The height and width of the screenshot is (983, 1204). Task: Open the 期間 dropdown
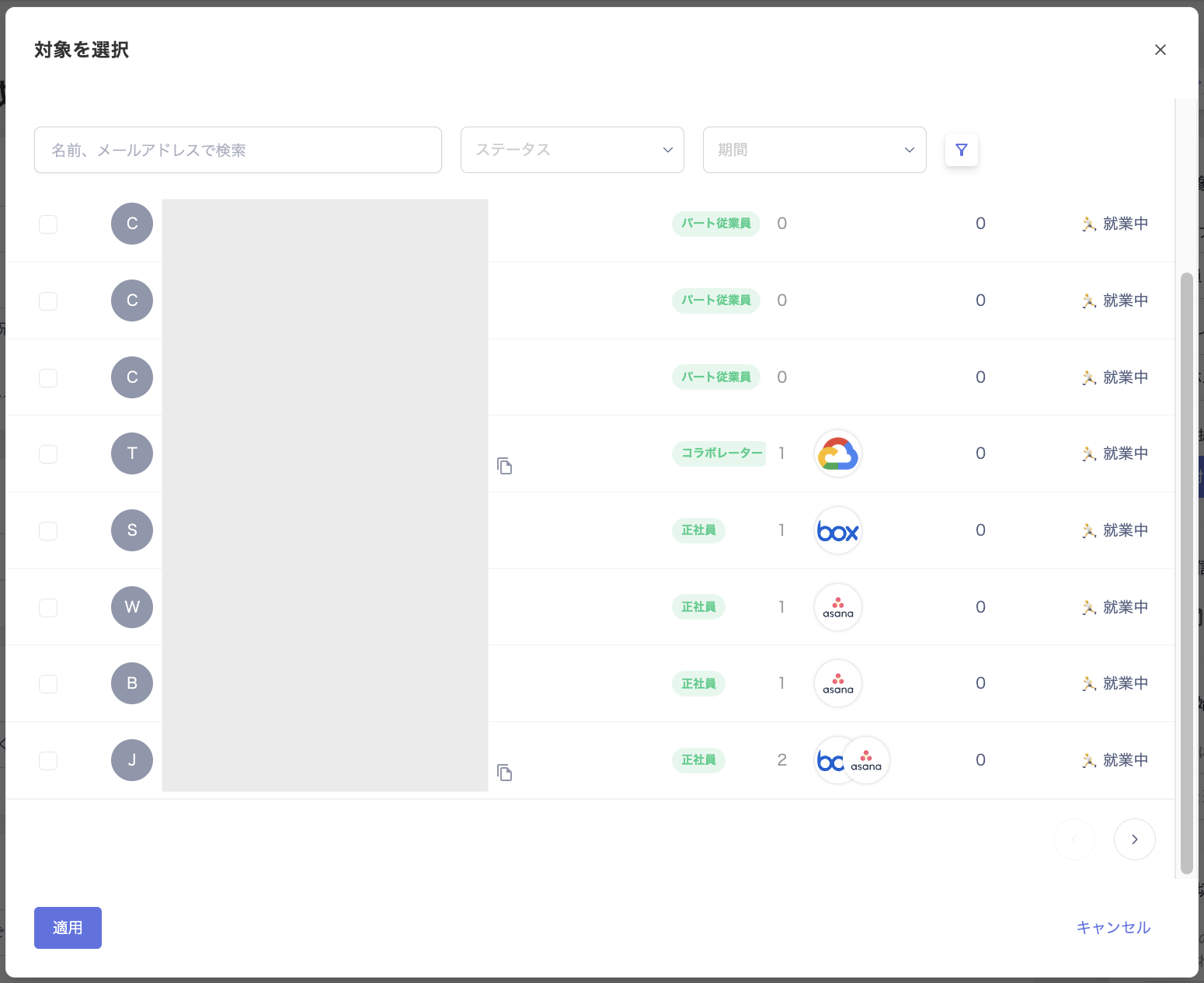tap(814, 150)
